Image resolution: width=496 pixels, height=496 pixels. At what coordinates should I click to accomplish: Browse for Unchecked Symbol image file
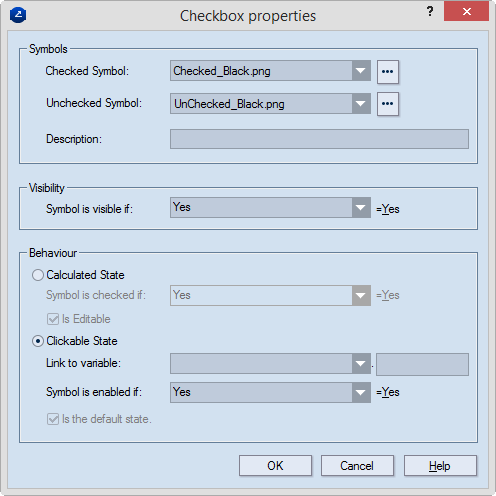tap(388, 104)
